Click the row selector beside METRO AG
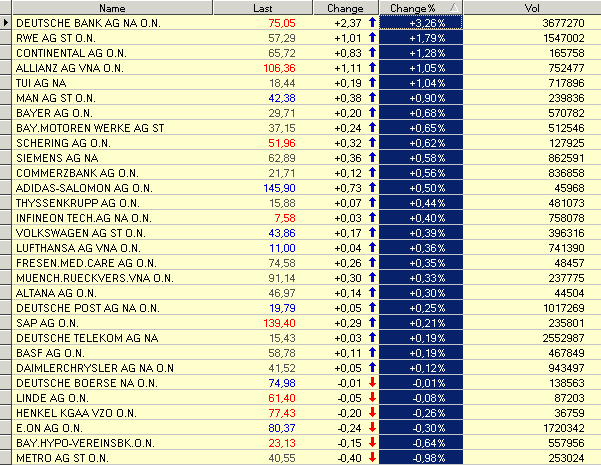Screen dimensions: 601x465 pyautogui.click(x=5, y=458)
